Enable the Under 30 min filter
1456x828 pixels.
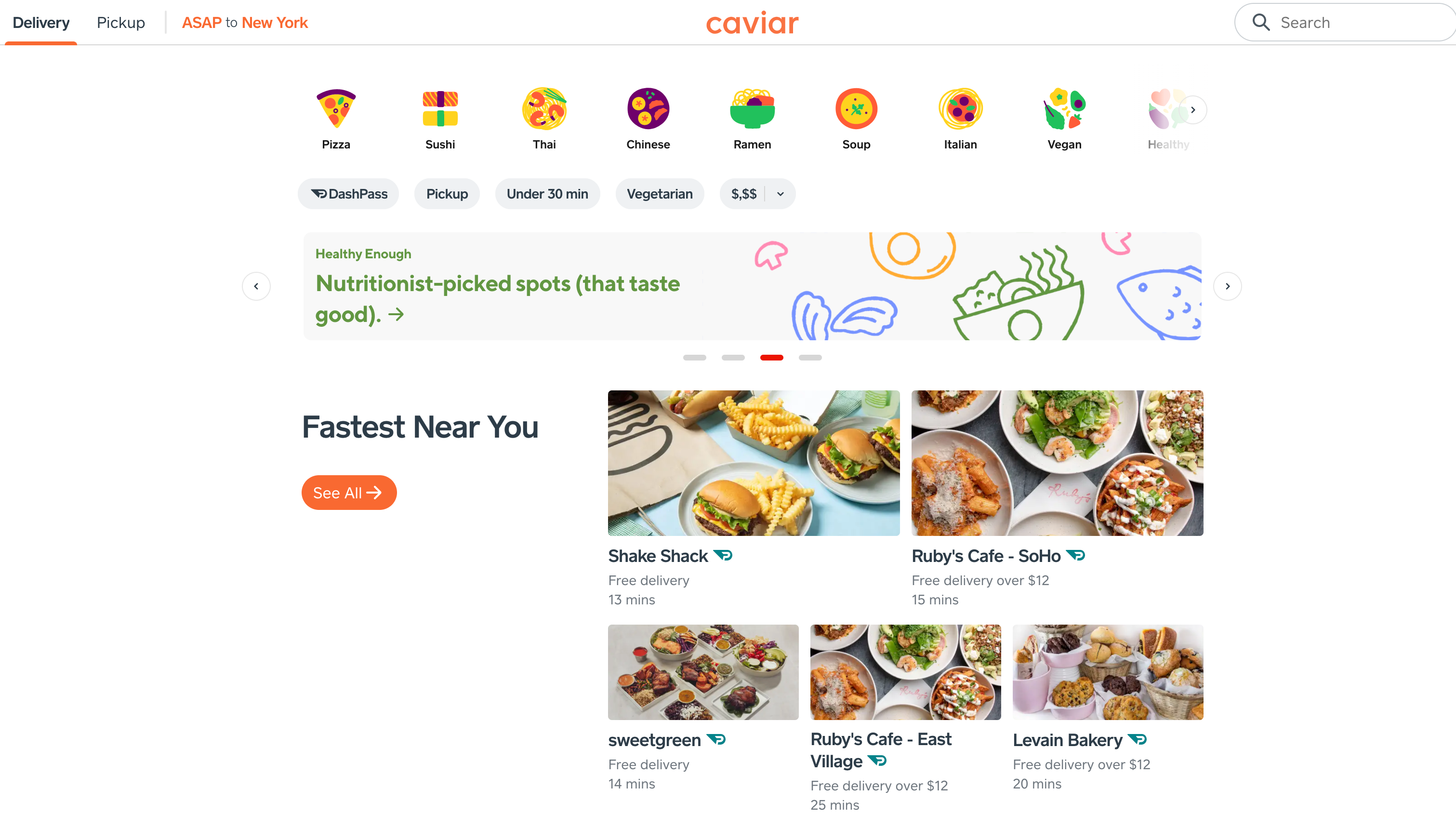click(547, 194)
